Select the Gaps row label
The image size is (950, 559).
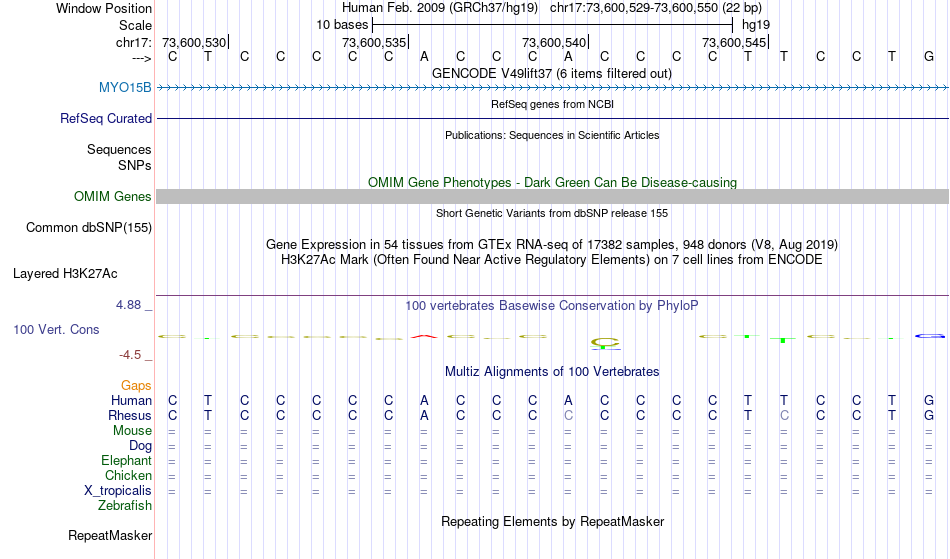click(x=136, y=386)
